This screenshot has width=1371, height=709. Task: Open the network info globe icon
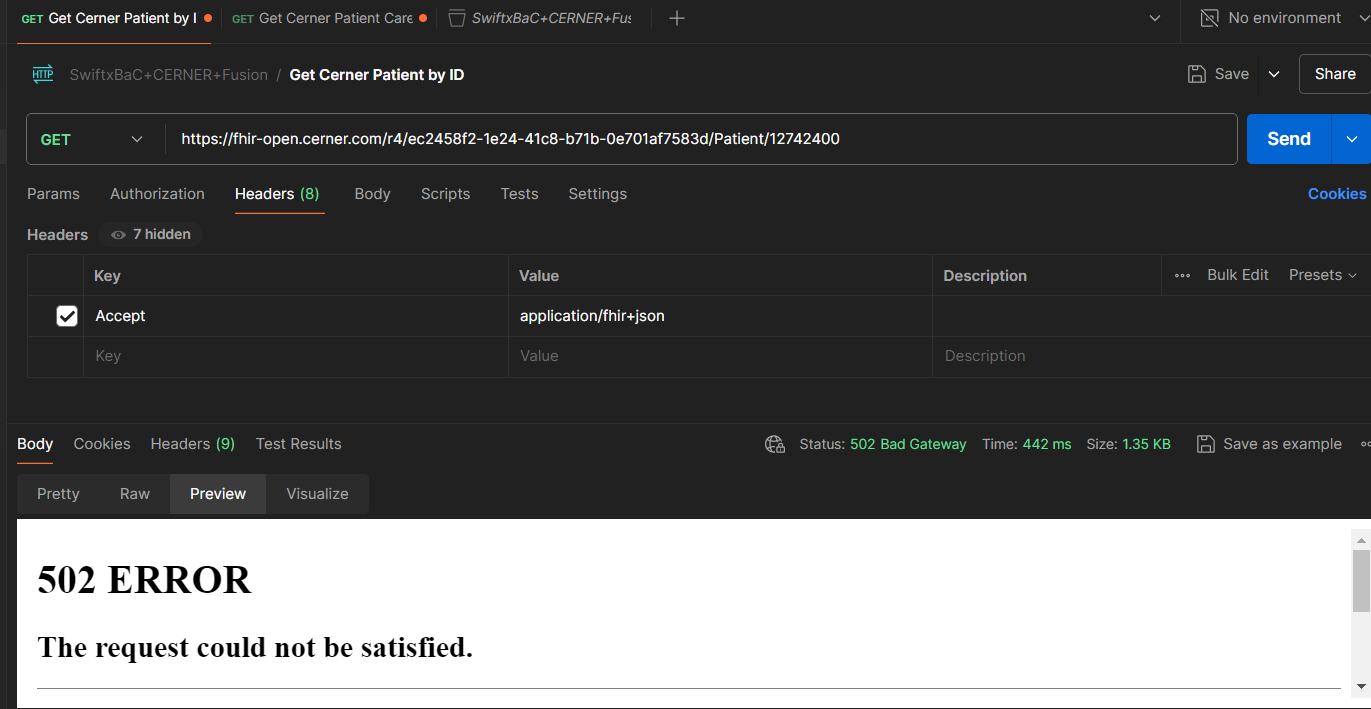pyautogui.click(x=774, y=443)
